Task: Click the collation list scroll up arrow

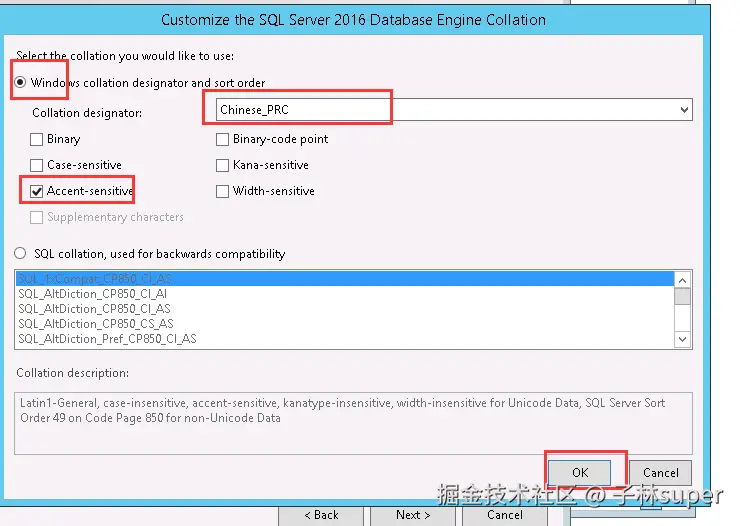Action: tap(682, 280)
